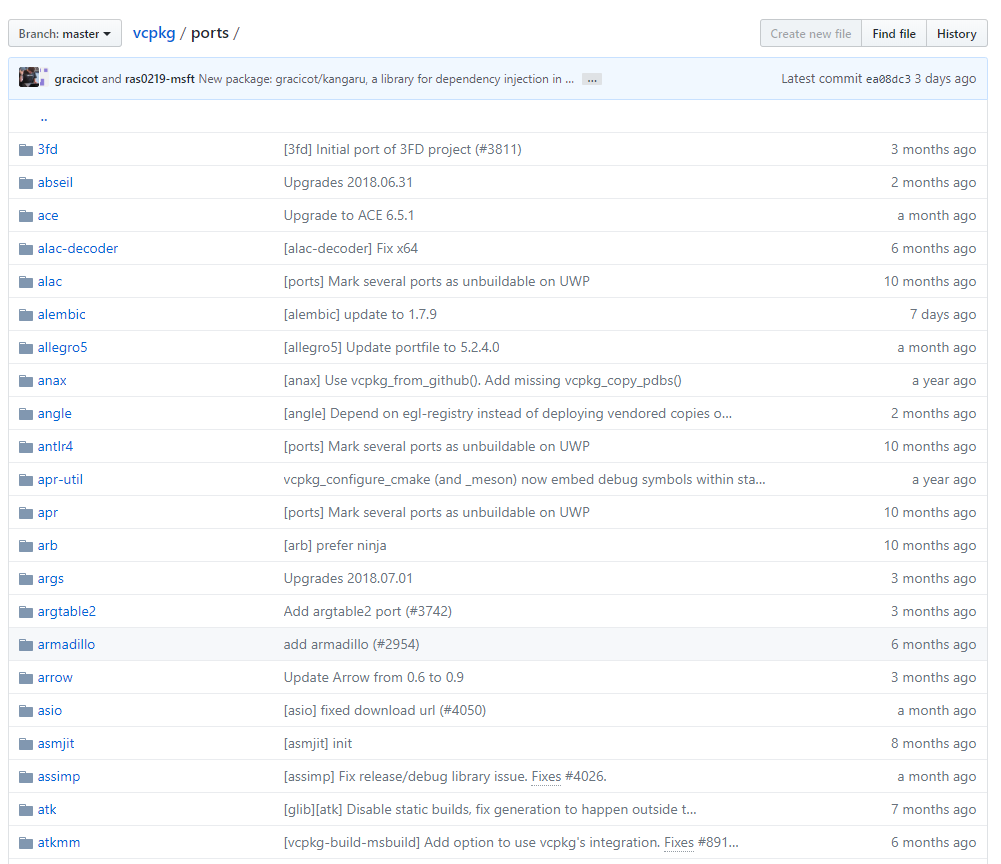Click the folder icon beside argtable2
Viewport: 1001px width, 864px height.
tap(26, 612)
